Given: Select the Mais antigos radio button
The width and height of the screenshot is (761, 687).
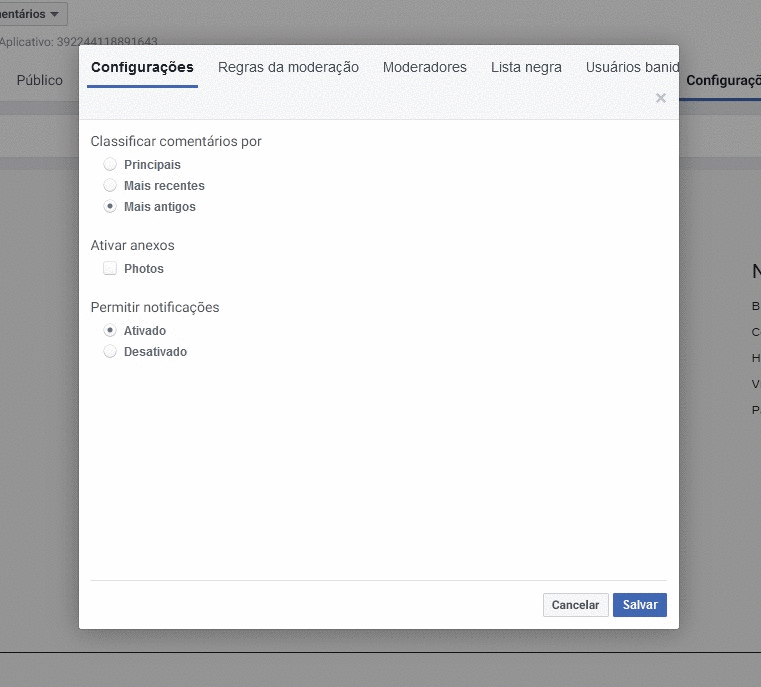Looking at the screenshot, I should click(110, 206).
